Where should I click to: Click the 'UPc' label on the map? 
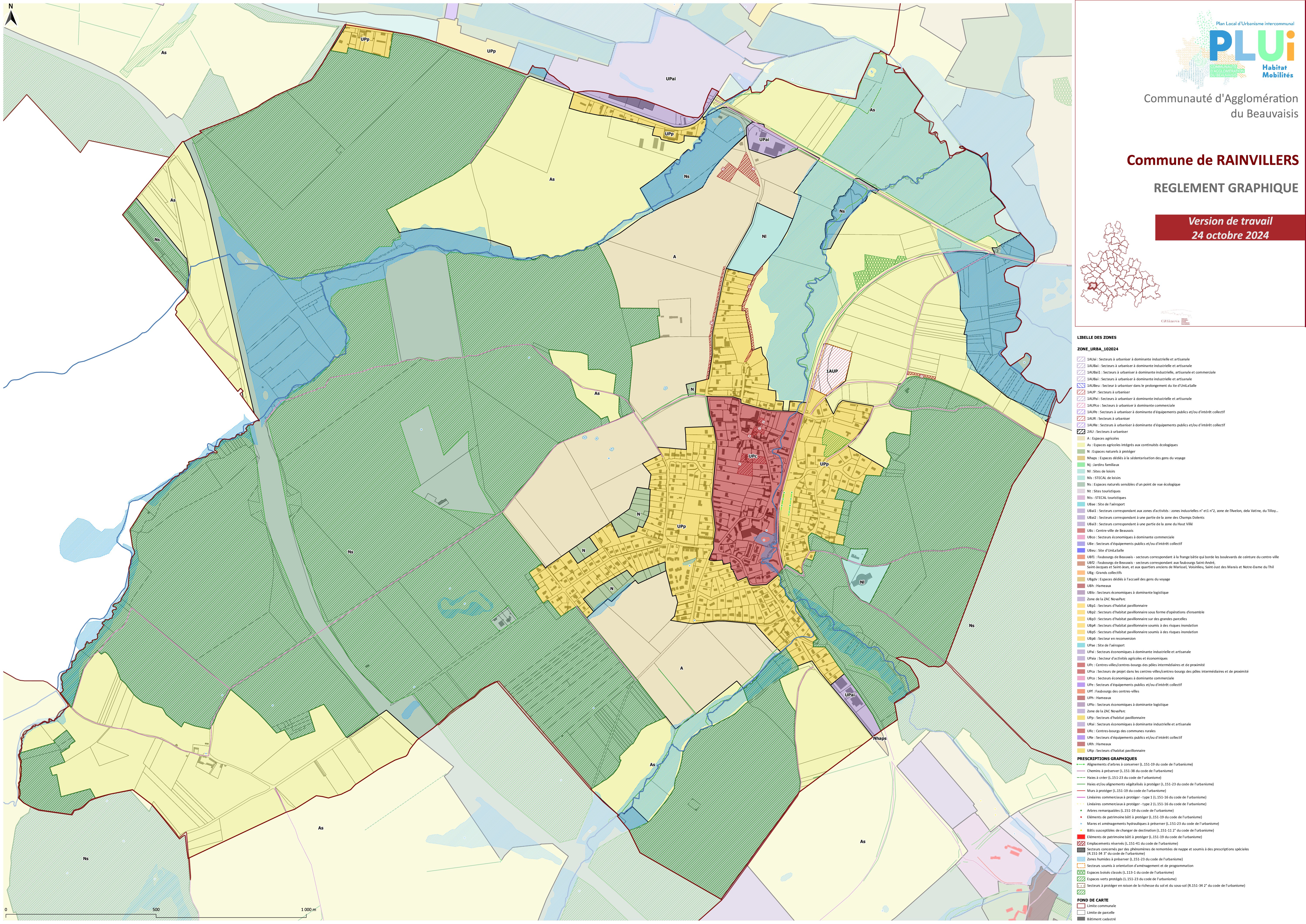click(x=753, y=456)
